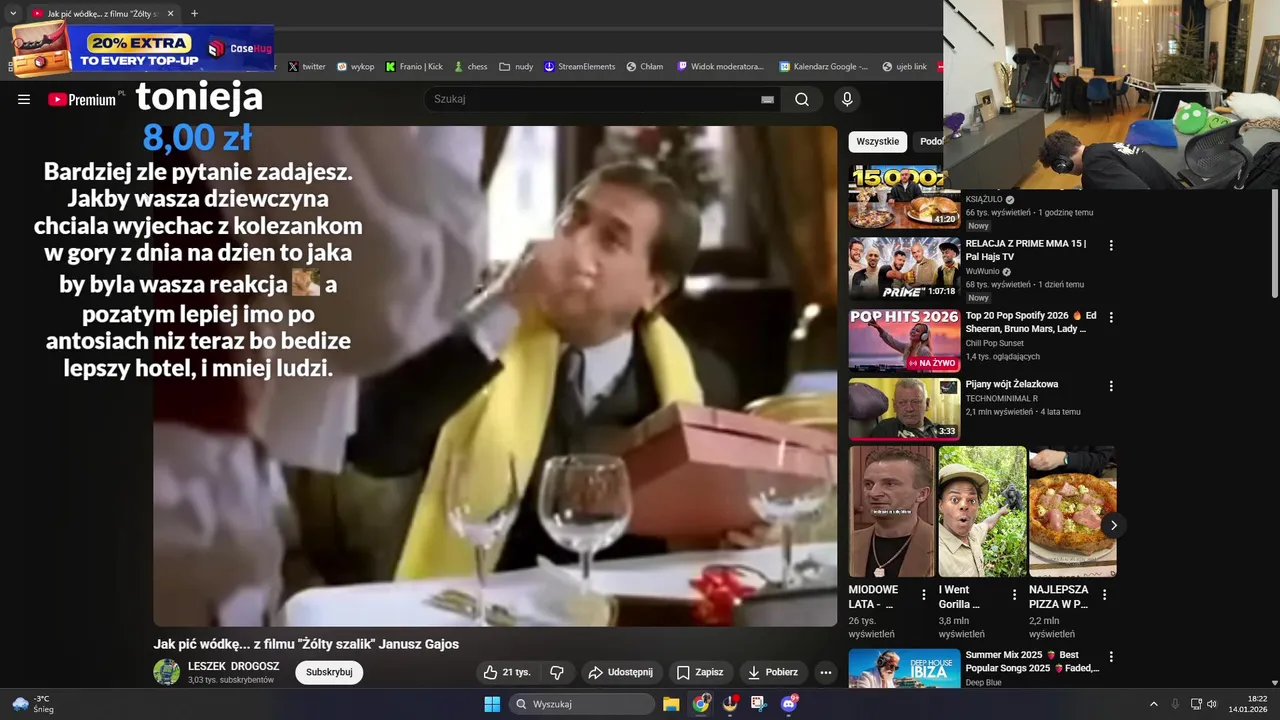Image resolution: width=1280 pixels, height=720 pixels.
Task: Open the RELACJA Z PRIME MMA thumbnail
Action: tap(904, 268)
